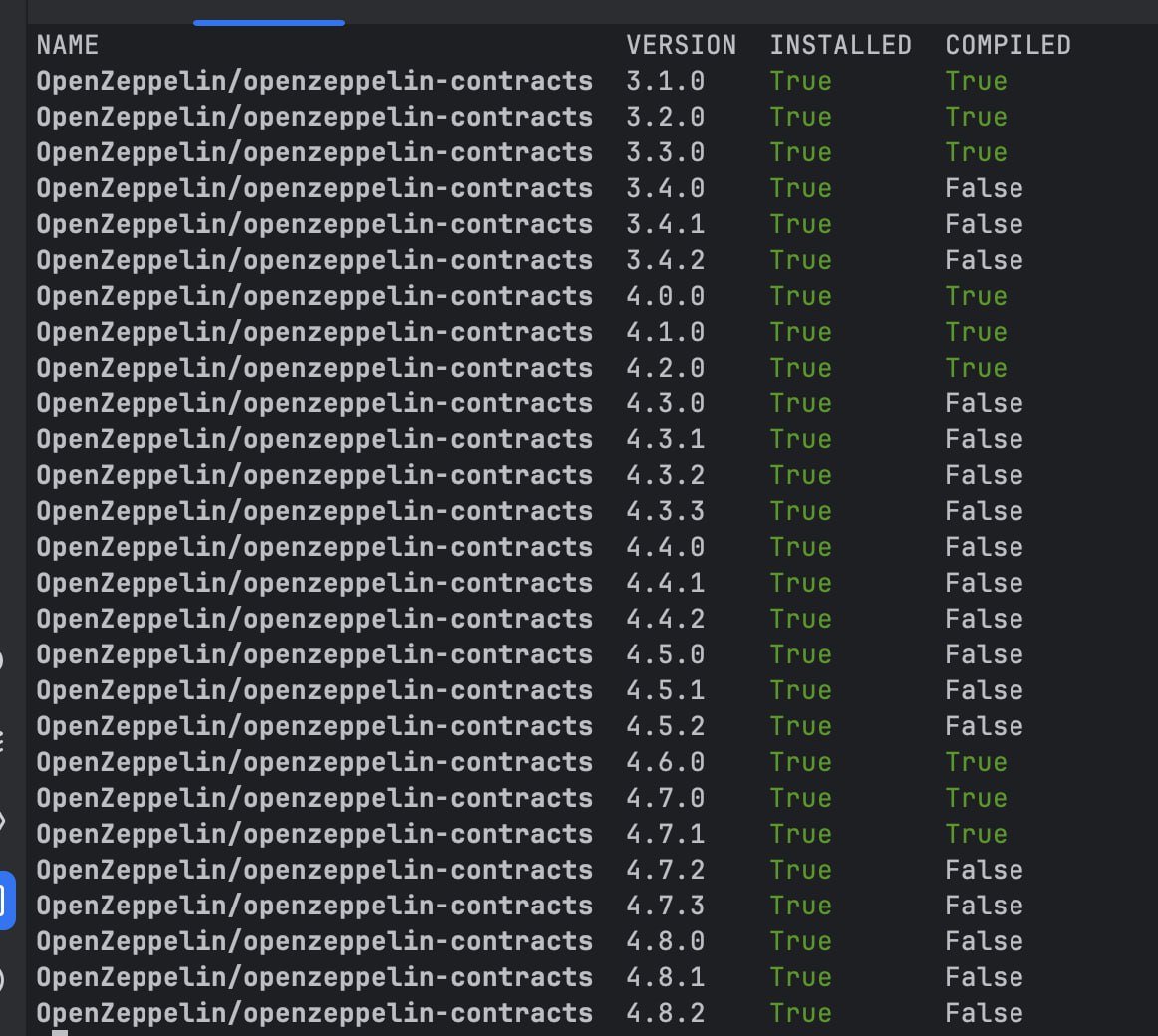Click the package name on the 4.5.1 row

(x=315, y=690)
